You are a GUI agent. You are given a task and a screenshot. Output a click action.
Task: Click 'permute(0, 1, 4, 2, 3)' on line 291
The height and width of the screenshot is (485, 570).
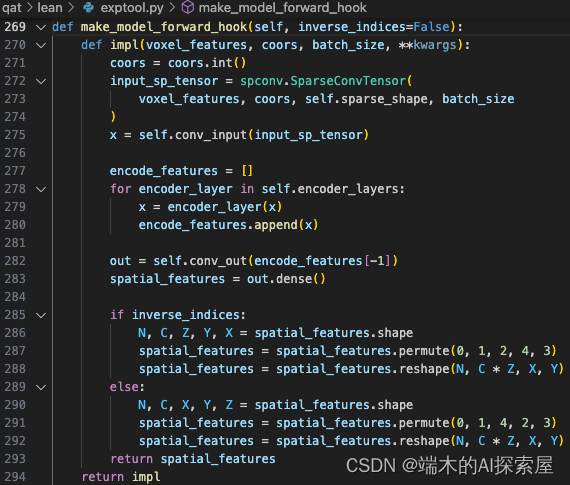click(478, 423)
